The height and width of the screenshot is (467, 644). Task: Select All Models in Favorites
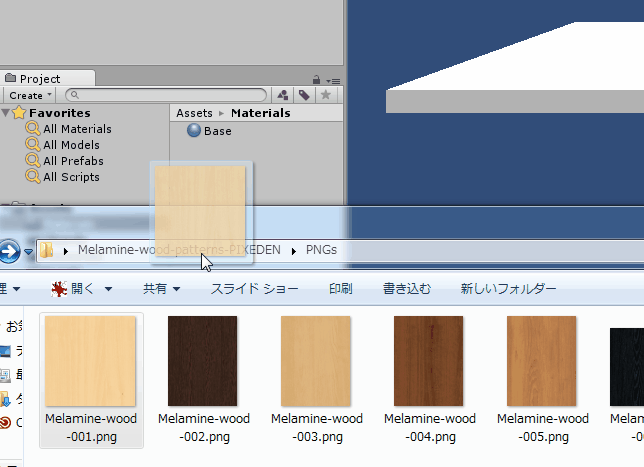click(71, 145)
